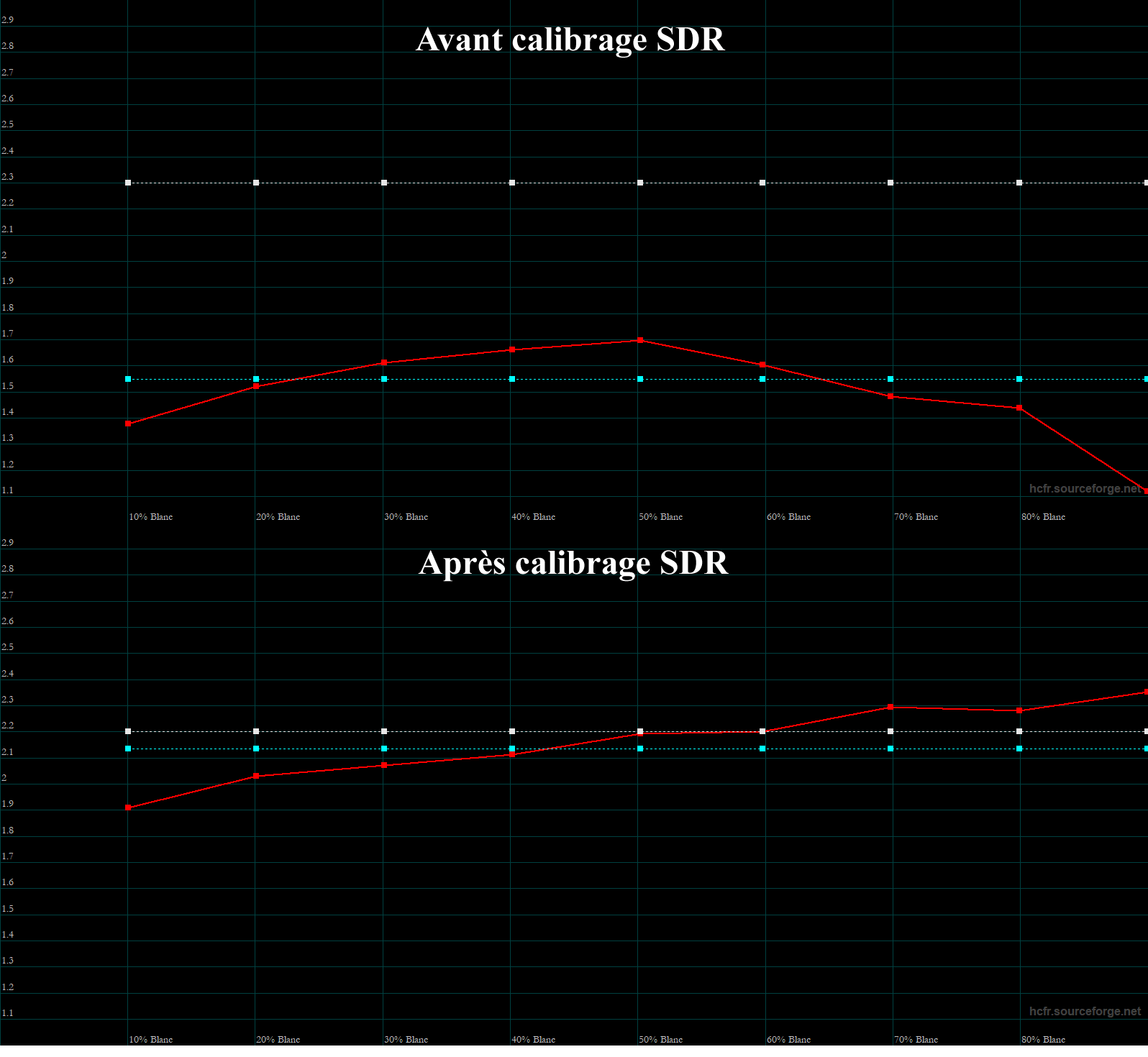This screenshot has width=1148, height=1057.
Task: Select the red peak point at 50% Blanc before calibration
Action: pyautogui.click(x=640, y=340)
